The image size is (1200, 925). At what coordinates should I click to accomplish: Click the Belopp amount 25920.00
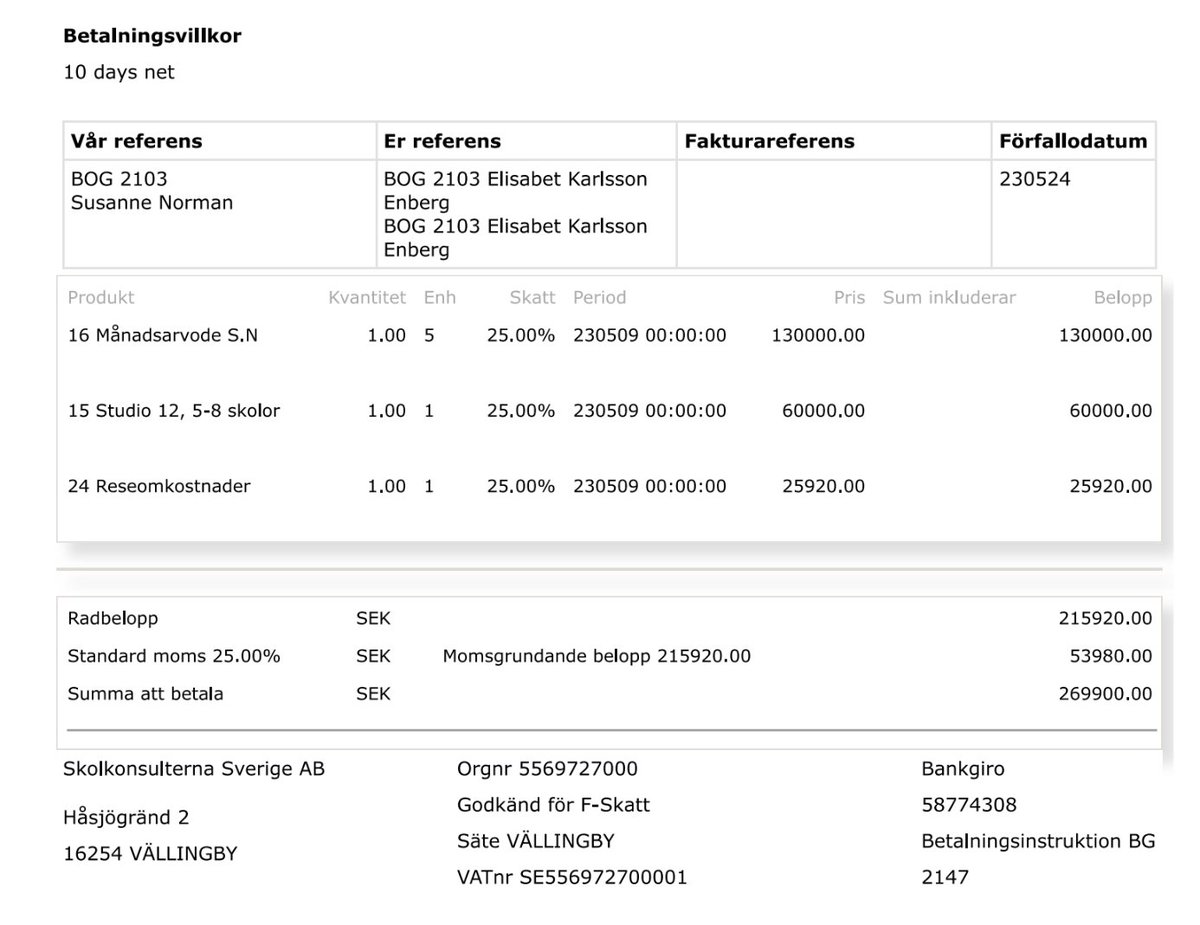[1110, 487]
